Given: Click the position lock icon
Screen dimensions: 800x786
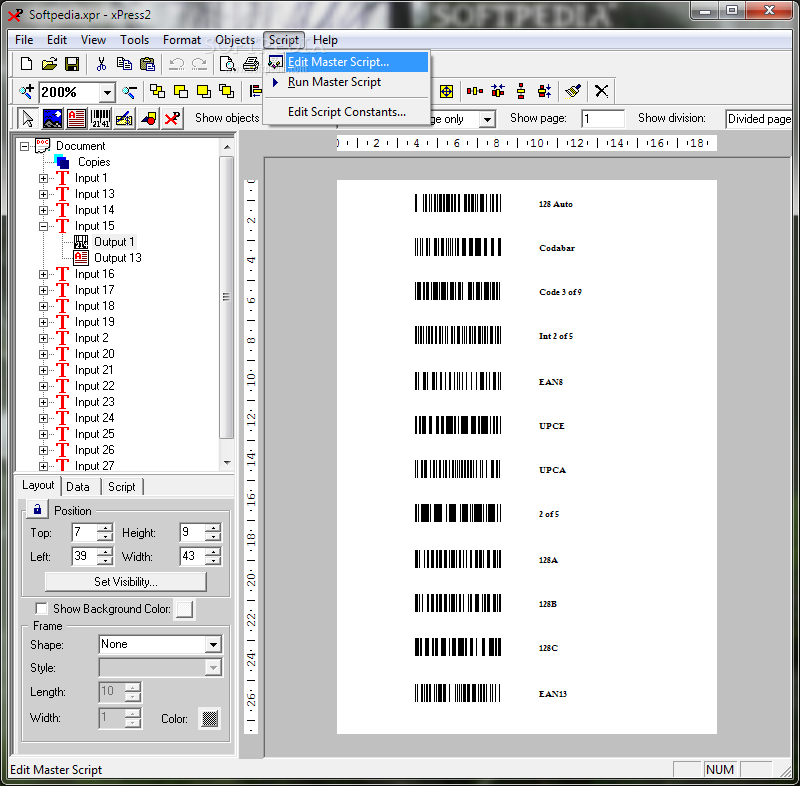Looking at the screenshot, I should 37,509.
